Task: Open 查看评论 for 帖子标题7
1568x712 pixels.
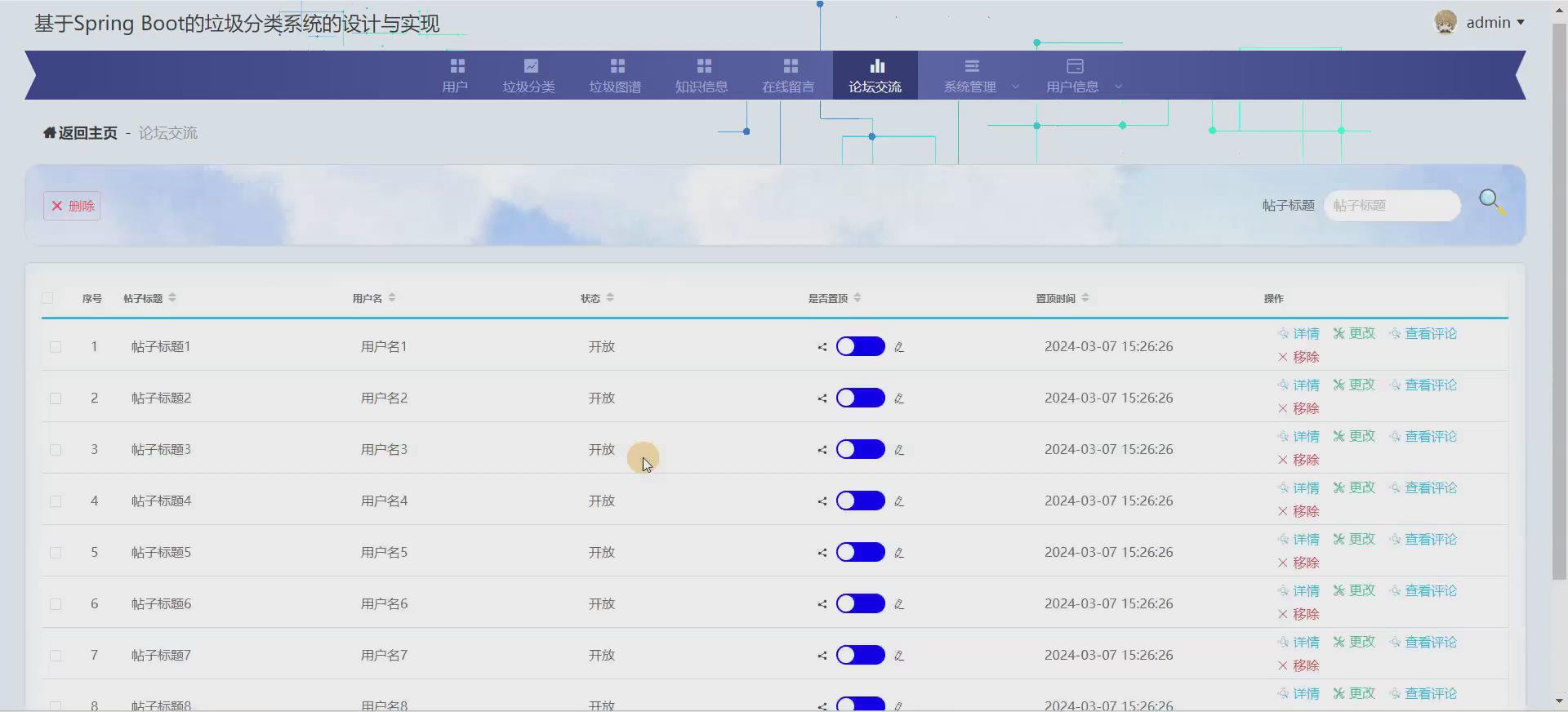Action: tap(1423, 642)
